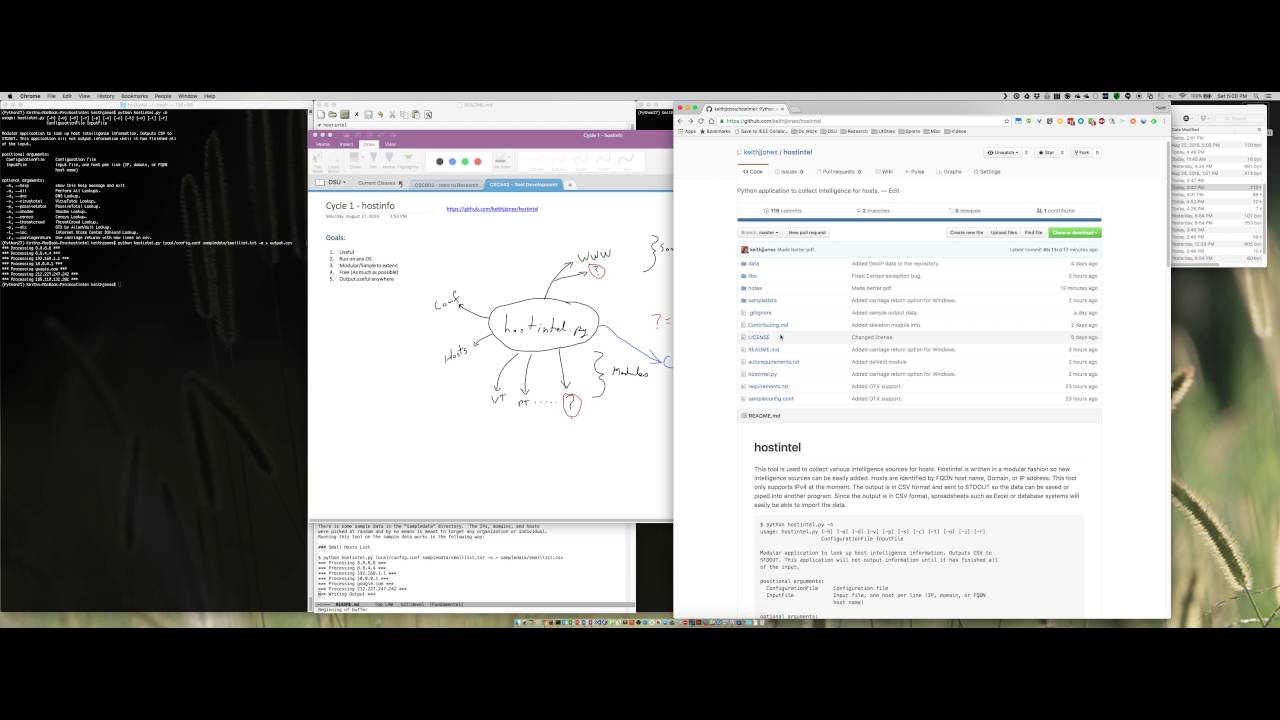Open hostintel.py file in repository
Screen dimensions: 1280x720
[x=762, y=374]
